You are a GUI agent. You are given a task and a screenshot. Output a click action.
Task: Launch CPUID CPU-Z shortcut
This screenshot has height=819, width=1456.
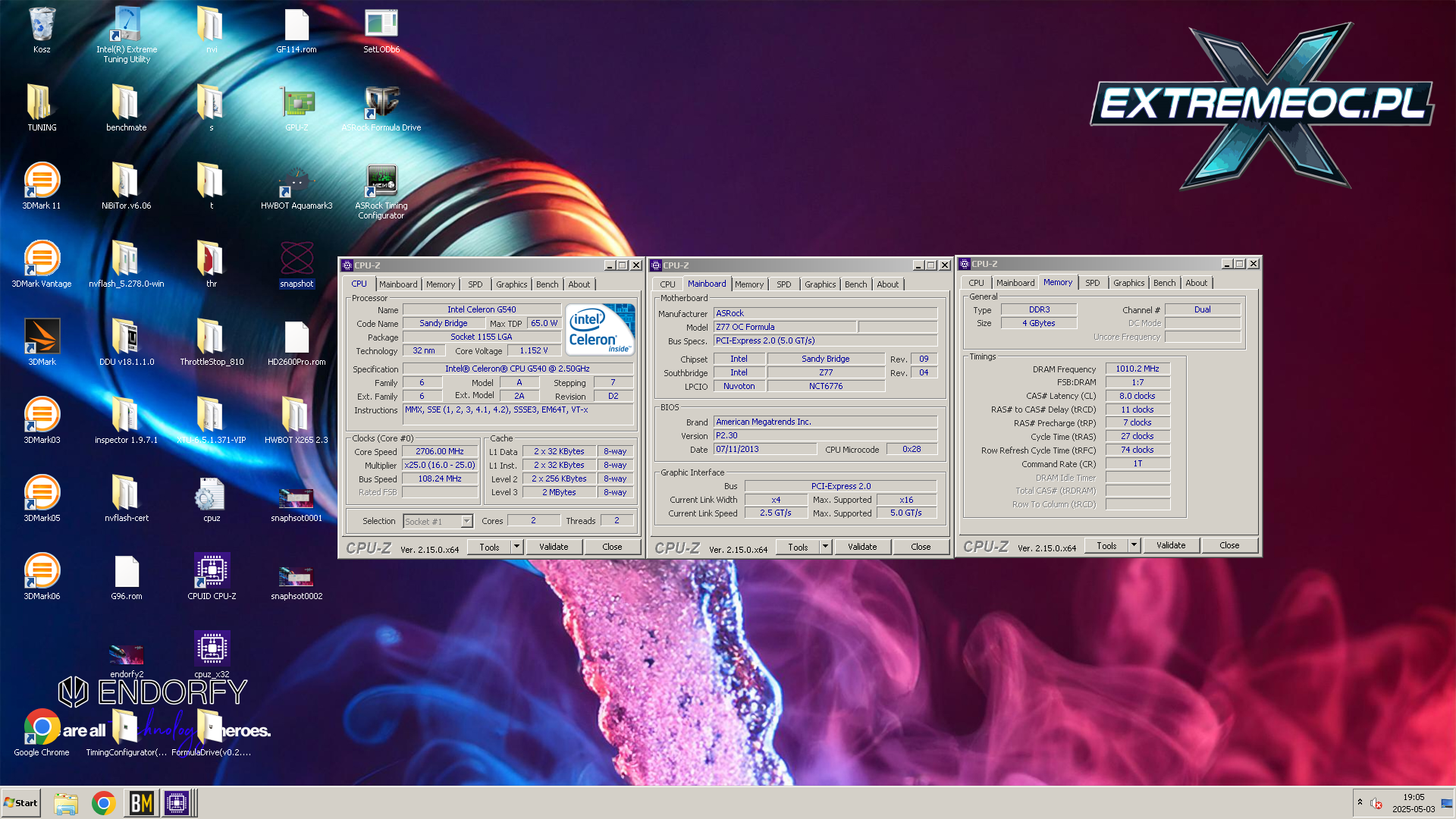tap(212, 577)
